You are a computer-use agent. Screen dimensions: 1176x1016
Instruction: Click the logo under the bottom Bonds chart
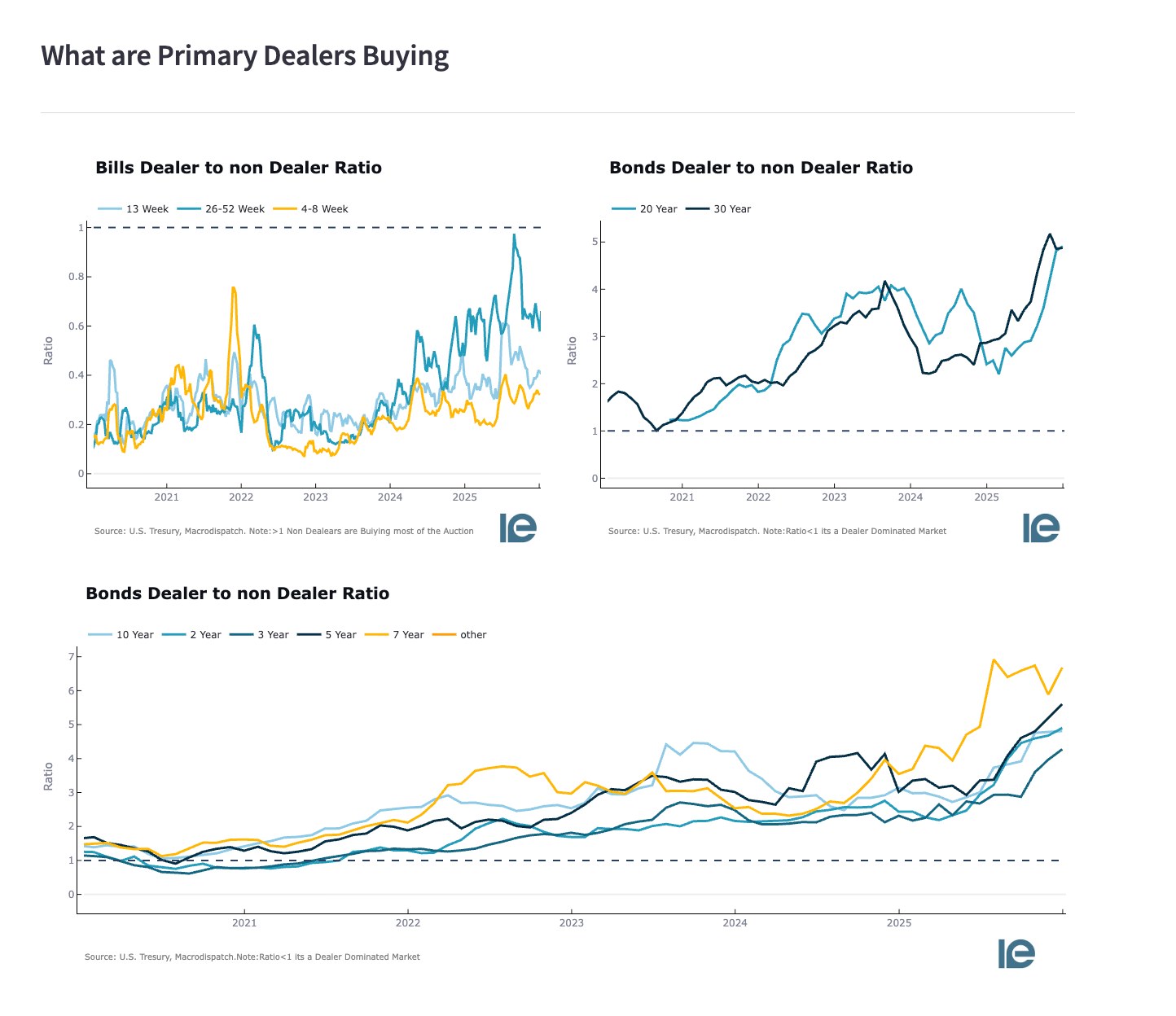(x=1016, y=953)
